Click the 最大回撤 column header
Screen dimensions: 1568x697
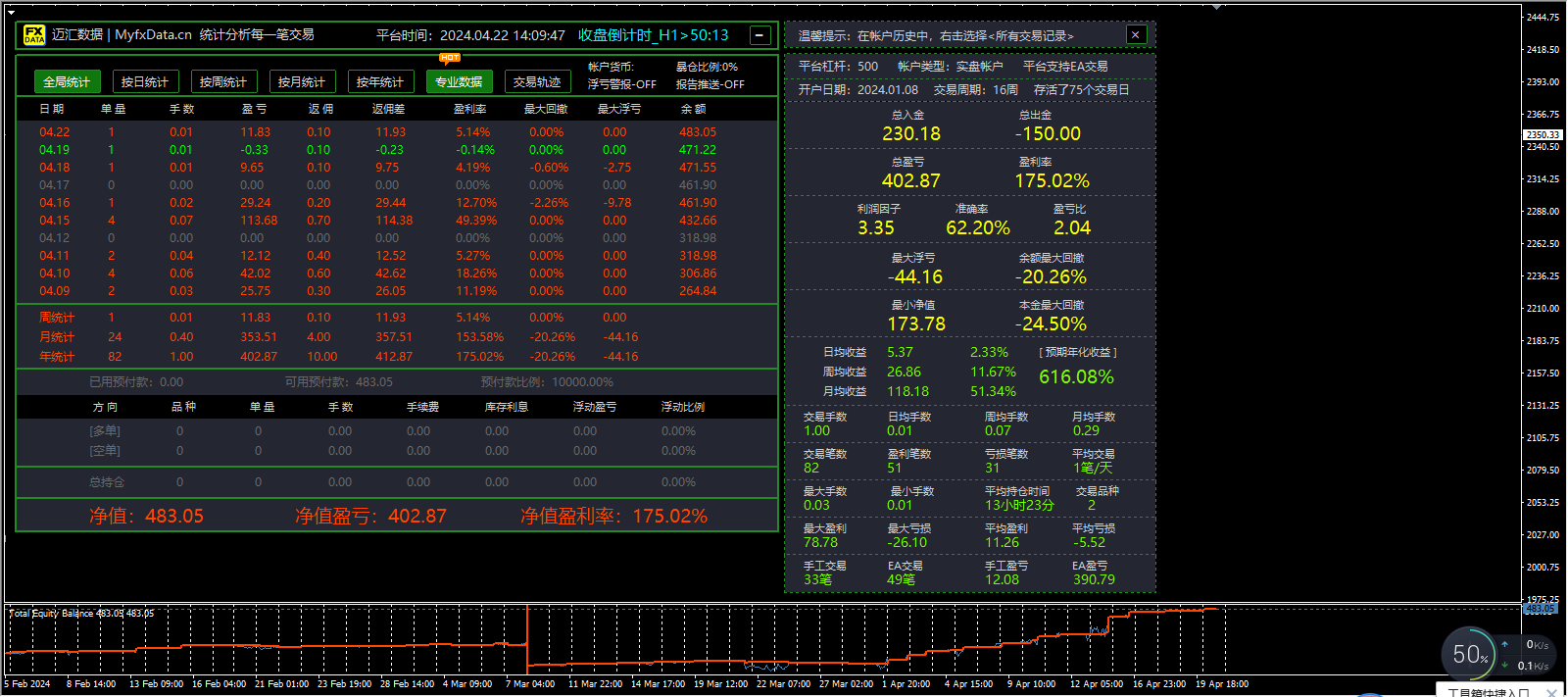coord(546,109)
